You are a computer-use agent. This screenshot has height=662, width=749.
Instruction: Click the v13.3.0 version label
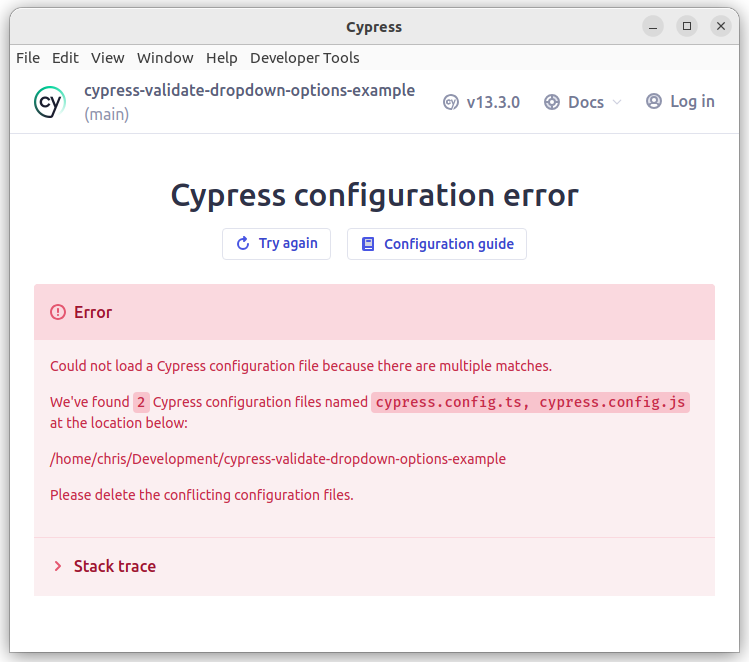493,102
